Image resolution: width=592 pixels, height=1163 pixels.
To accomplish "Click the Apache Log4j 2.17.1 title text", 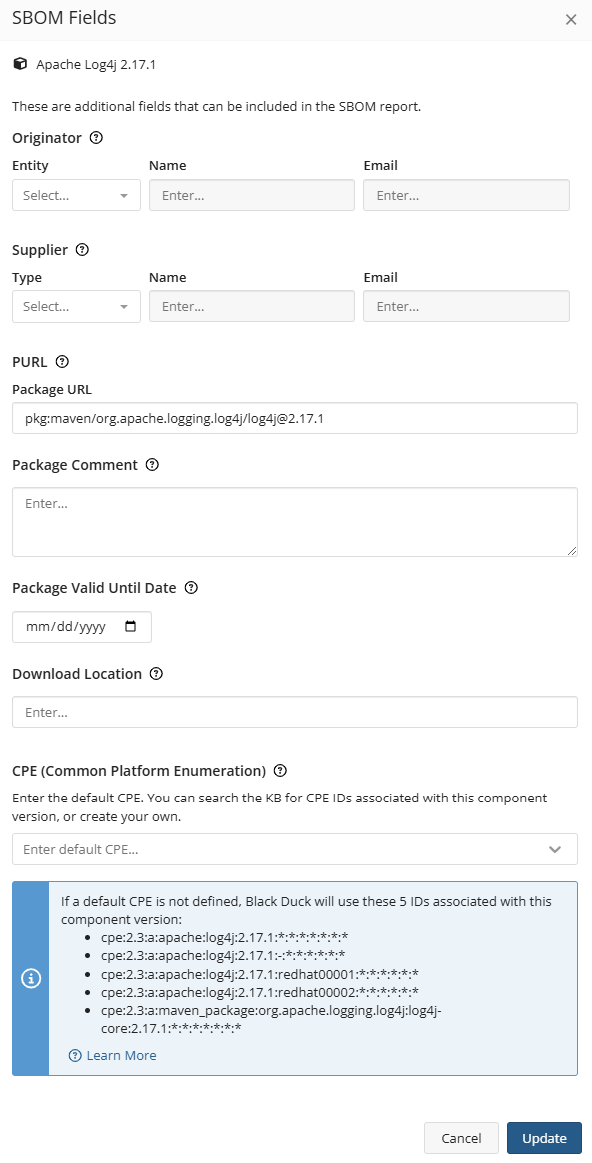I will pos(96,65).
